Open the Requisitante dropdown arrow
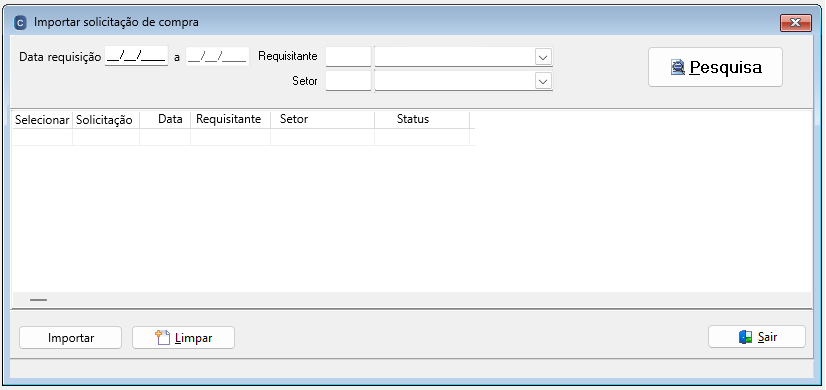The width and height of the screenshot is (826, 390). pos(543,56)
